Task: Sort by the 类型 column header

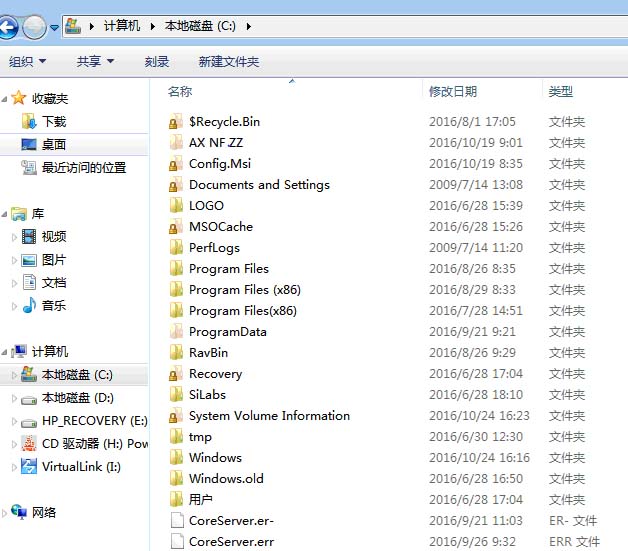Action: (x=560, y=92)
